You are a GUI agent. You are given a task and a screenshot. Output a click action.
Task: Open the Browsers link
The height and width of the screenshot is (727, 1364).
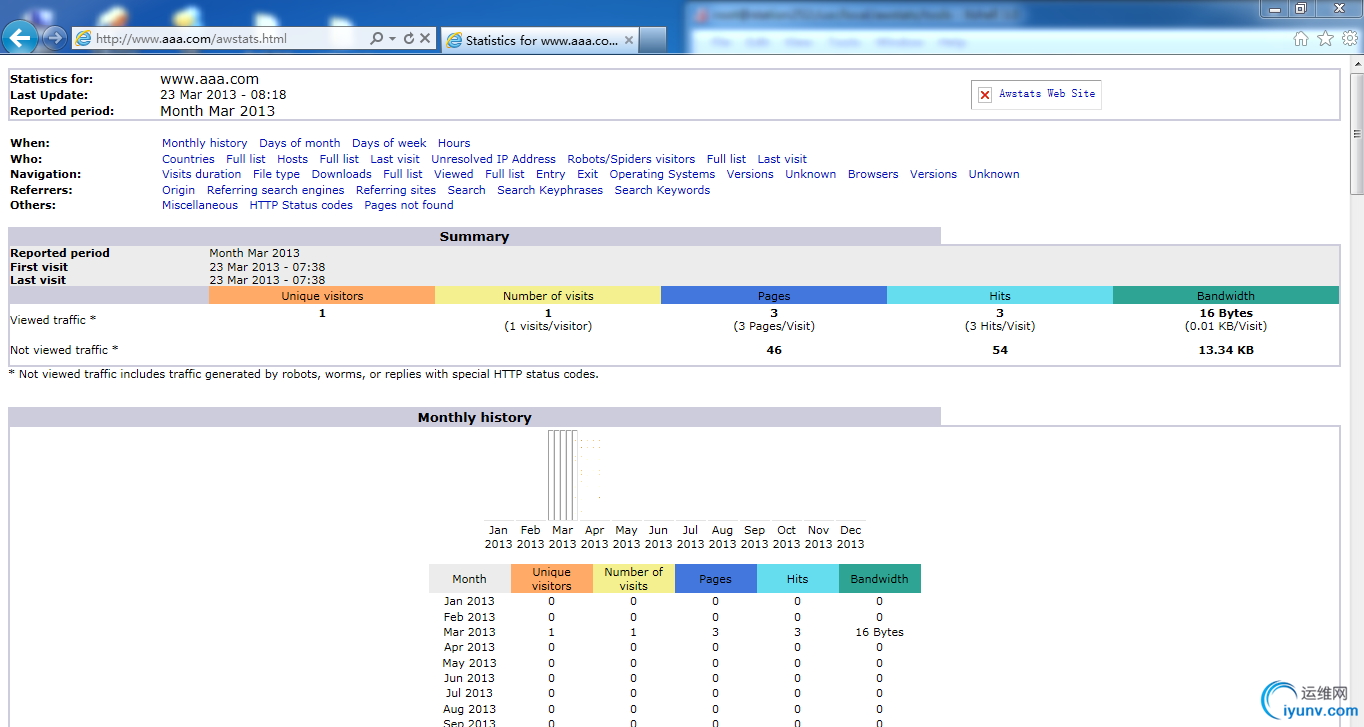[873, 174]
